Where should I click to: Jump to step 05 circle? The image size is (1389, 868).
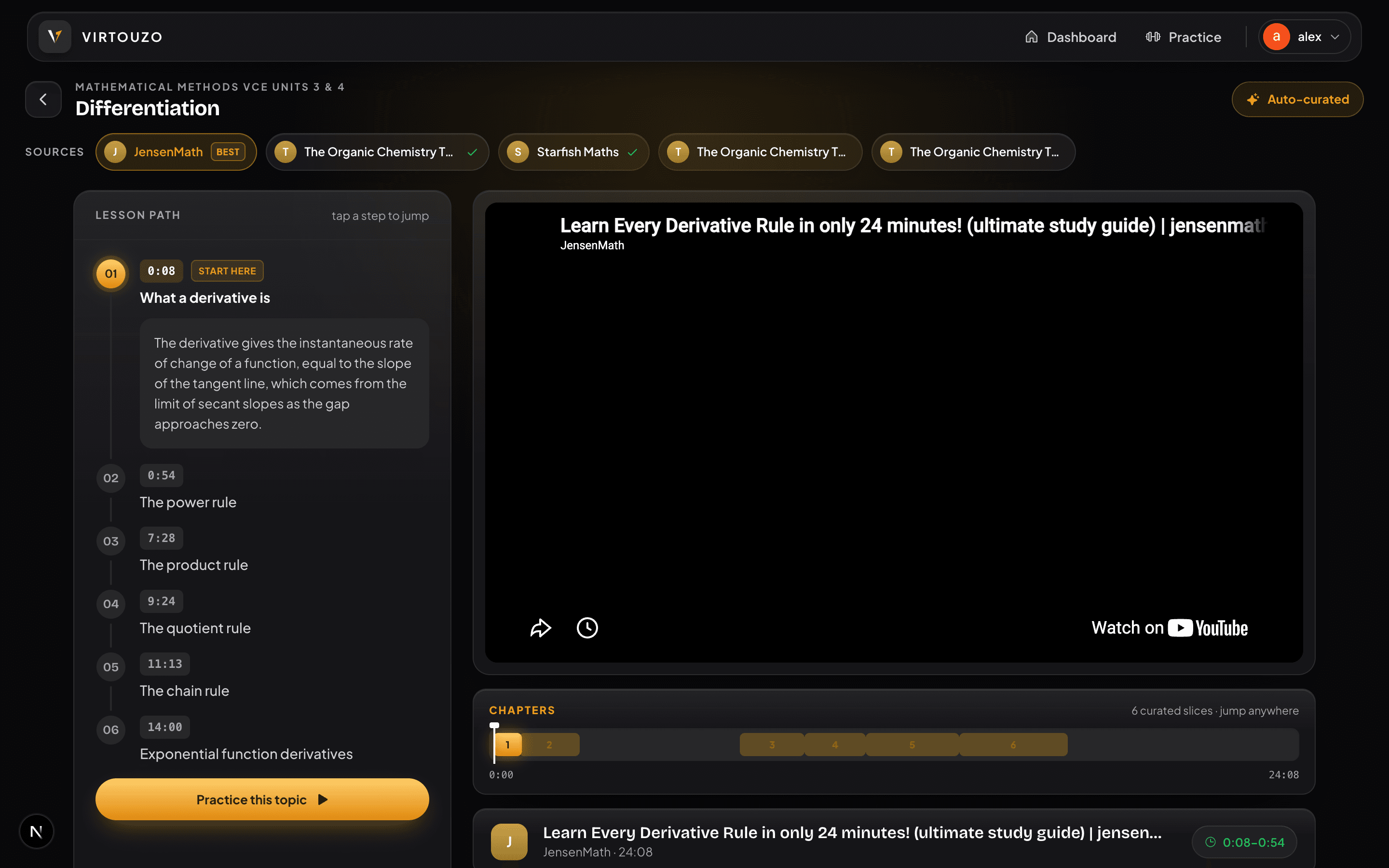[x=111, y=667]
